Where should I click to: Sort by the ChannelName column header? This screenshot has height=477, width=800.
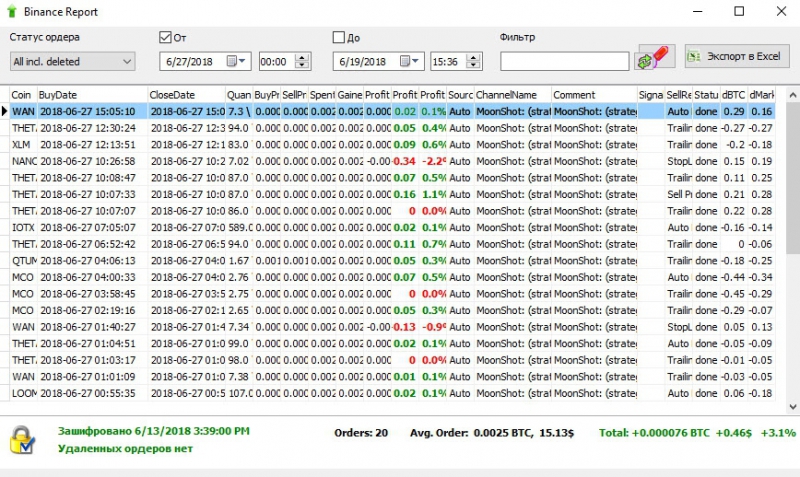(513, 95)
